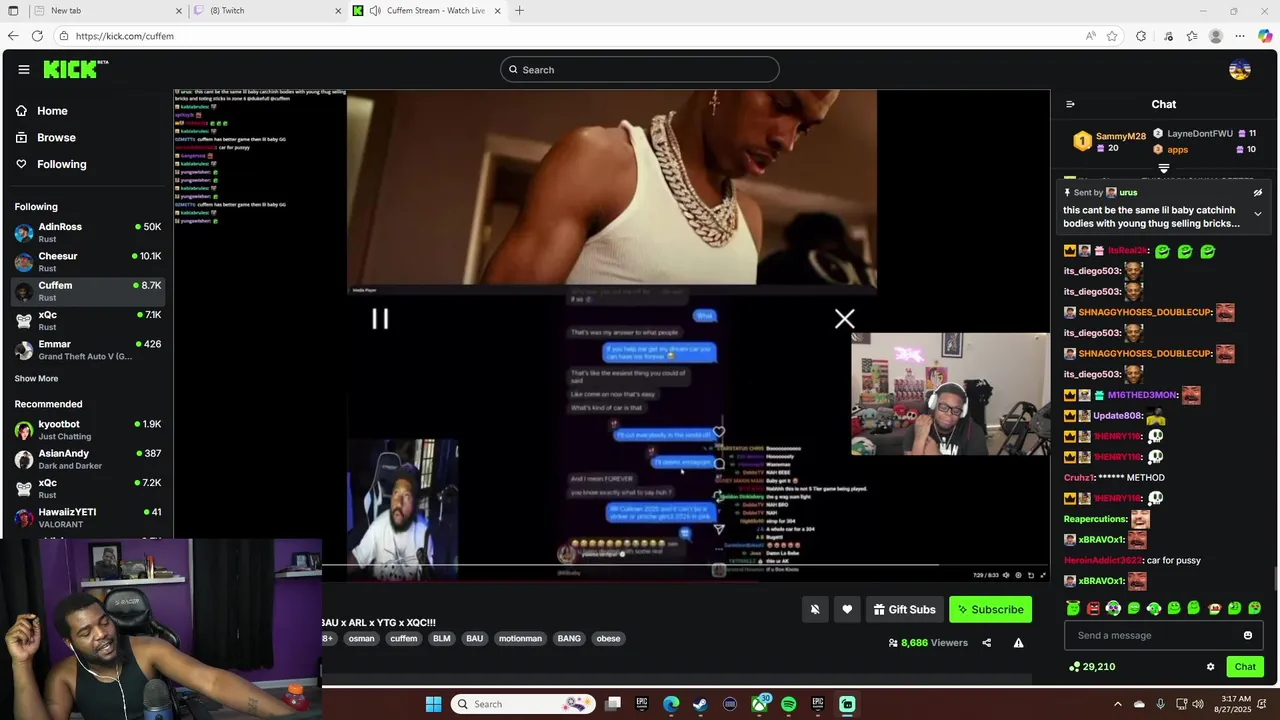Viewport: 1280px width, 720px height.
Task: Click the browser back arrow
Action: click(13, 36)
